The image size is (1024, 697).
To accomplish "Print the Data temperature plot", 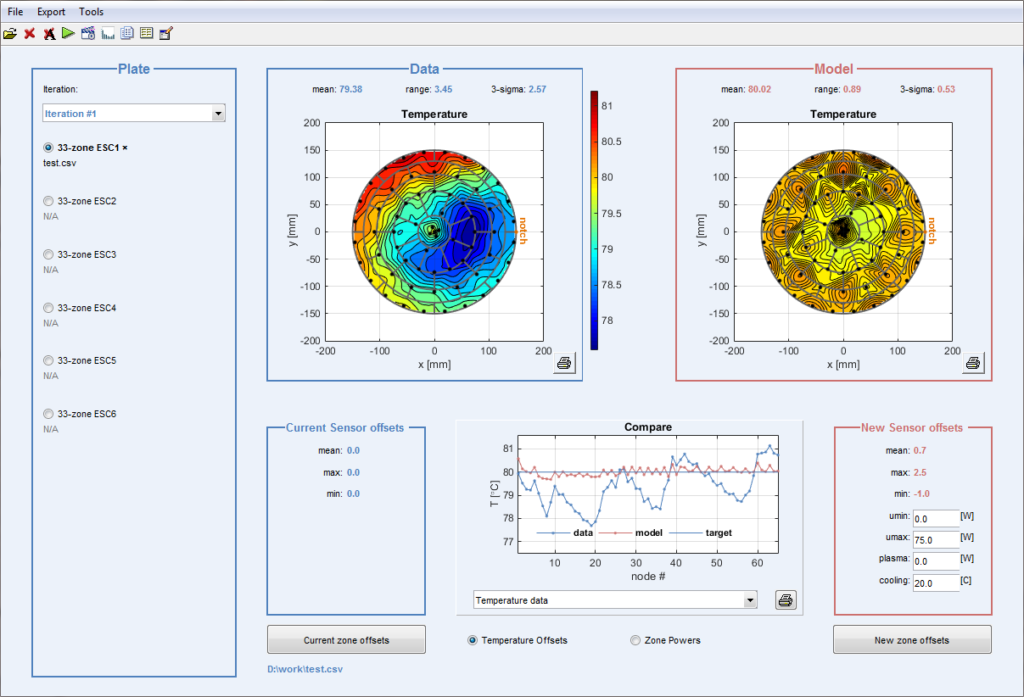I will [x=564, y=363].
